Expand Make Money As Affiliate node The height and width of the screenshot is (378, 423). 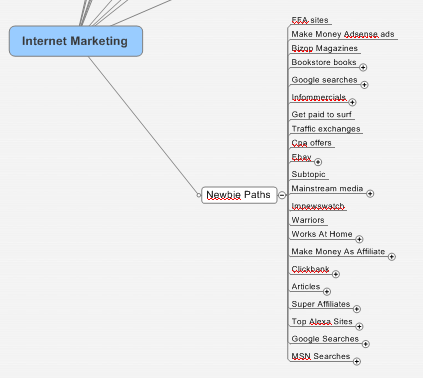pyautogui.click(x=392, y=257)
